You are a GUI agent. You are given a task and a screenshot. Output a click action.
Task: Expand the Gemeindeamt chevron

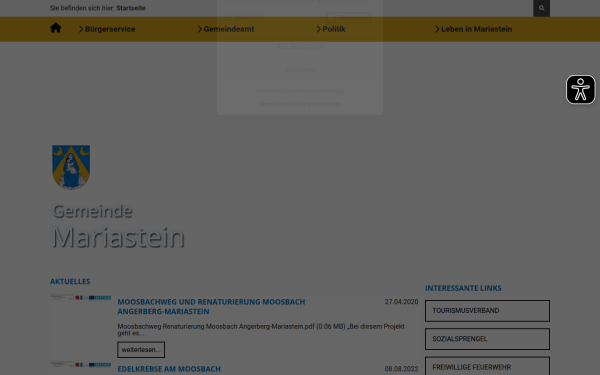200,29
